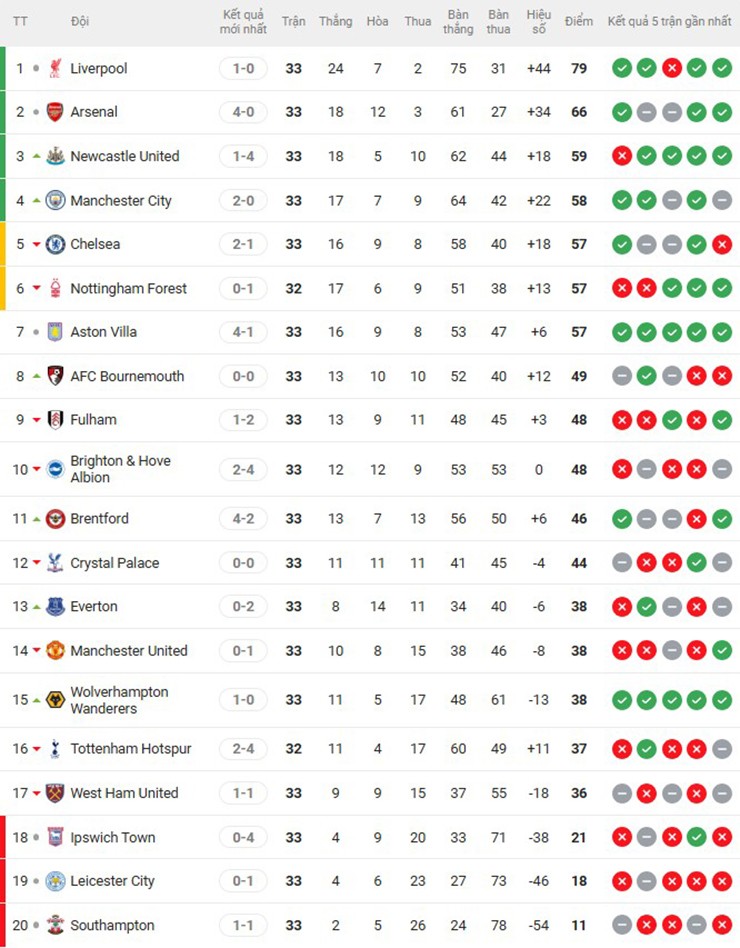Click Manchester United's green win form icon

722,650
